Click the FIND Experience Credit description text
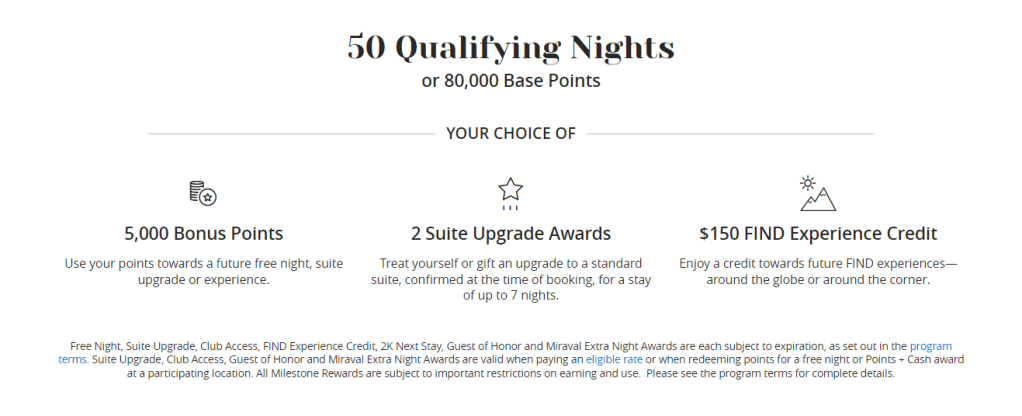This screenshot has height=416, width=1022. [x=818, y=272]
